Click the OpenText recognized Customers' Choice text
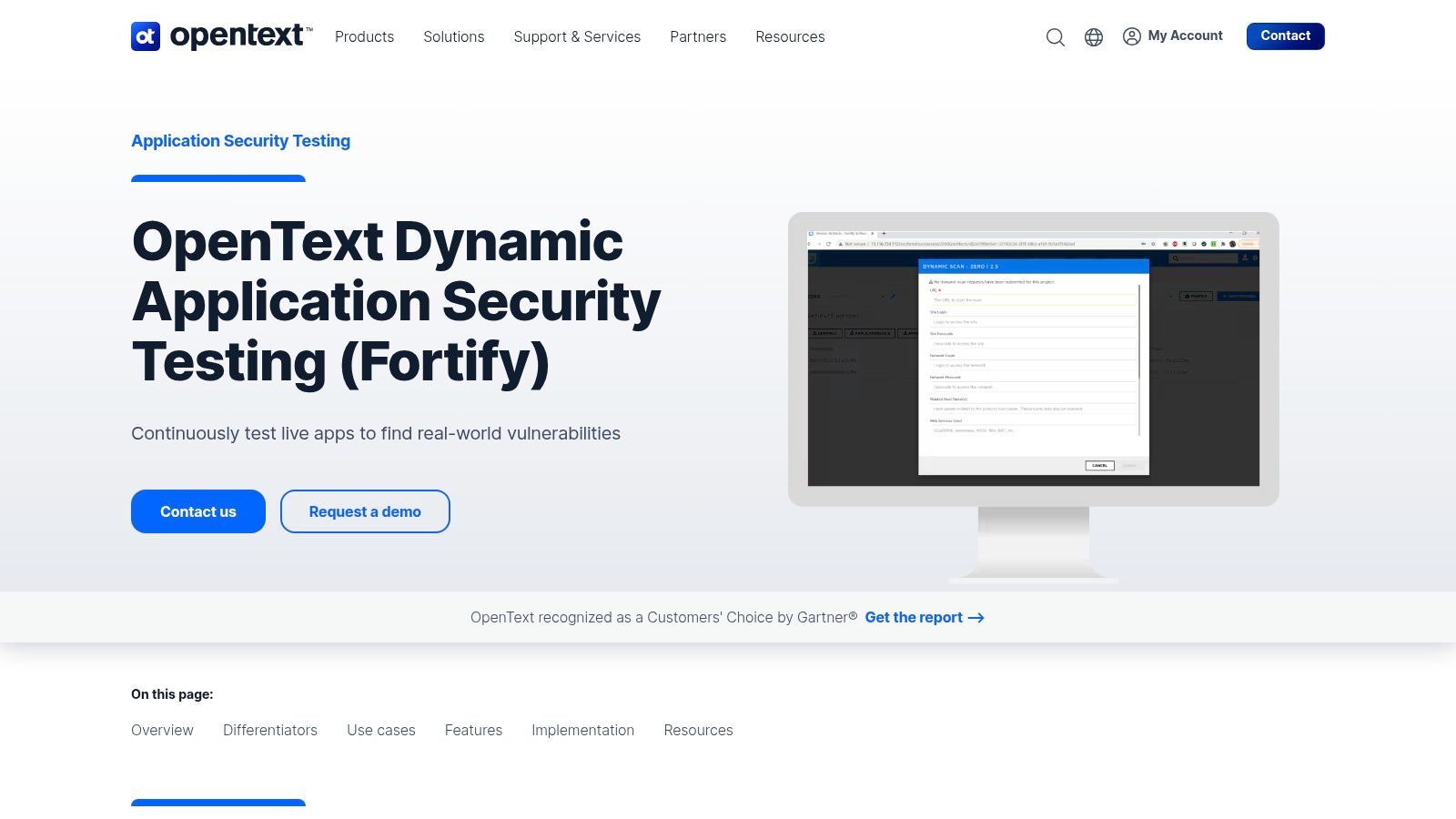The width and height of the screenshot is (1456, 819). pyautogui.click(x=663, y=617)
